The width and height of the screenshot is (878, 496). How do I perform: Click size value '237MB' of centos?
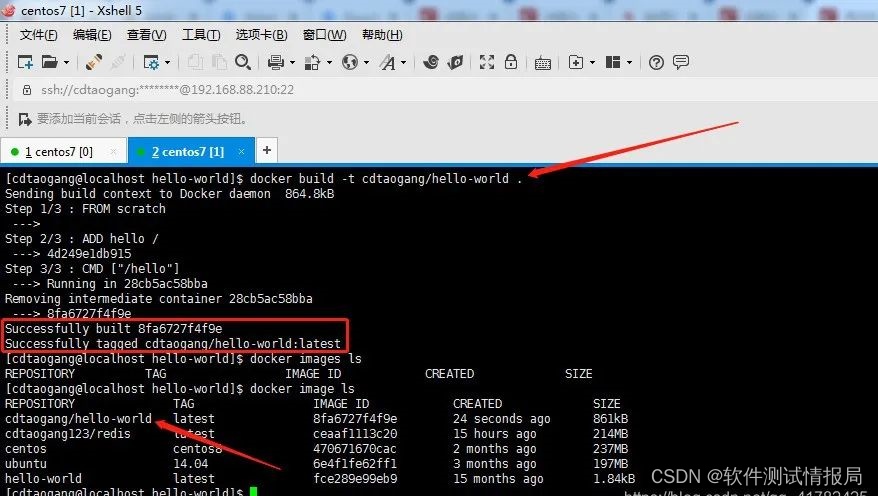coord(610,449)
